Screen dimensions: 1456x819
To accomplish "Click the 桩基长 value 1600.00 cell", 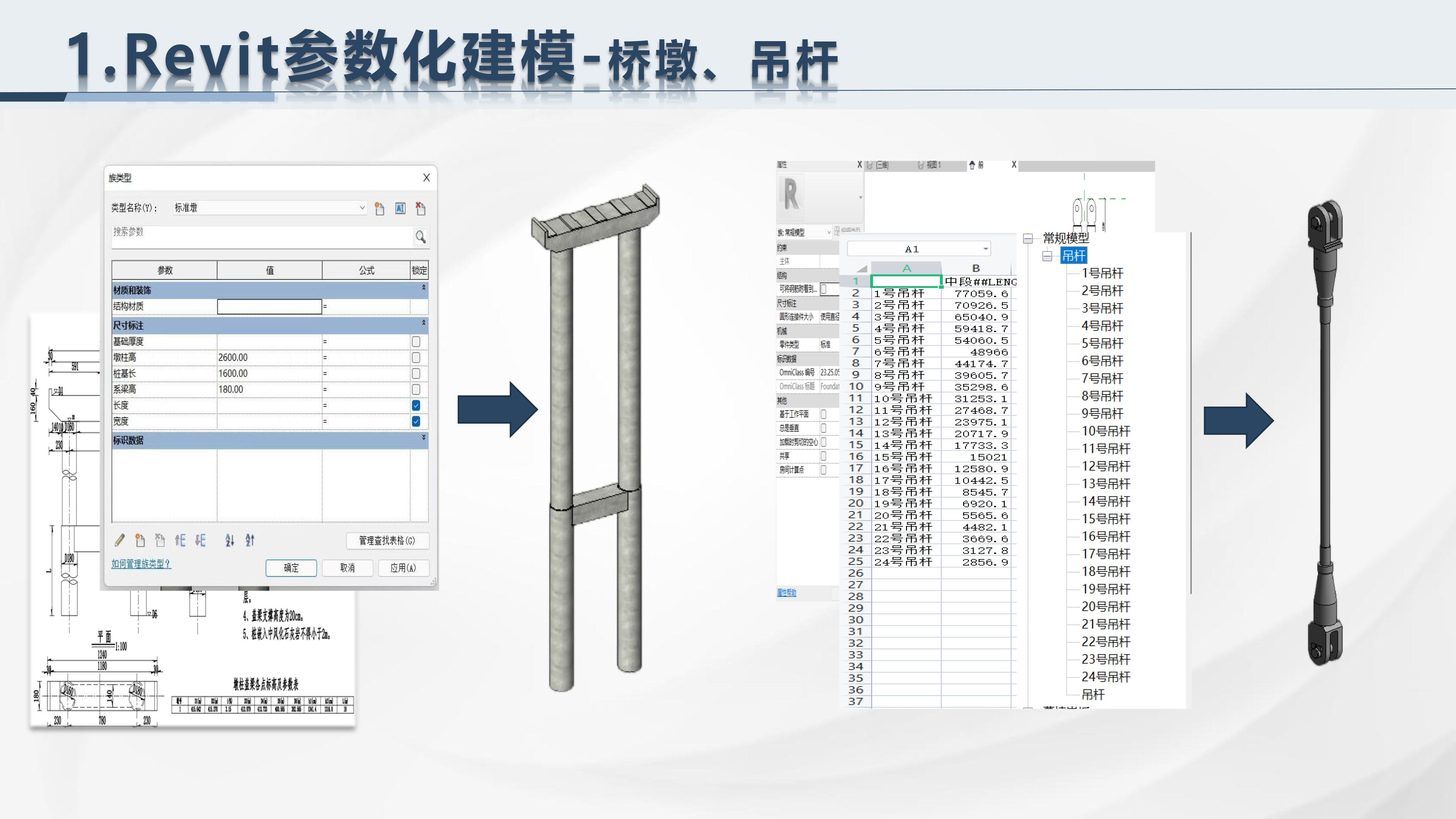I will coord(270,373).
